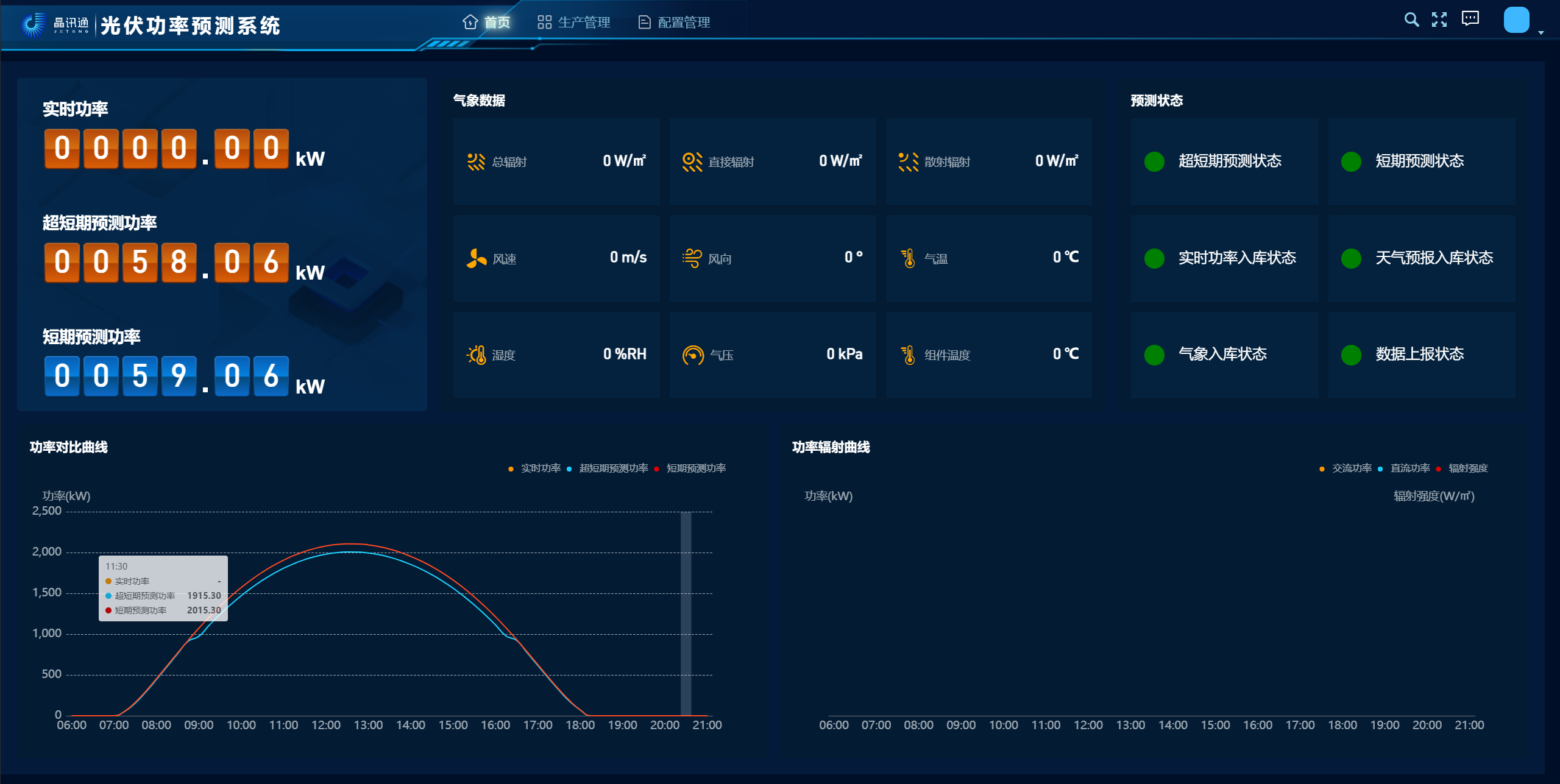Screen dimensions: 1560x784
Task: Toggle 辐射强度 legend in radiation chart
Action: tap(1467, 468)
